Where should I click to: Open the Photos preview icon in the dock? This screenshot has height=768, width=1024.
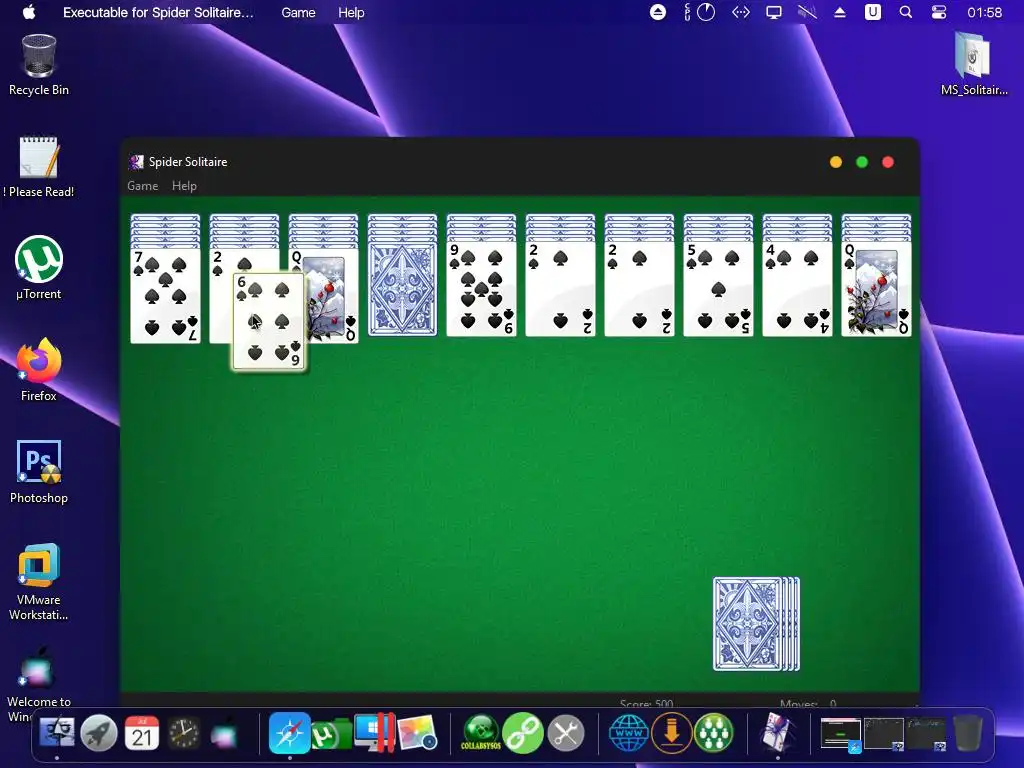click(417, 734)
